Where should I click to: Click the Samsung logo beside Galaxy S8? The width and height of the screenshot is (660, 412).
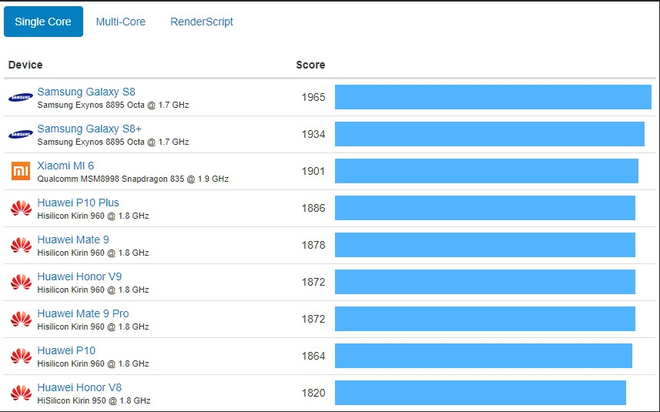(20, 97)
